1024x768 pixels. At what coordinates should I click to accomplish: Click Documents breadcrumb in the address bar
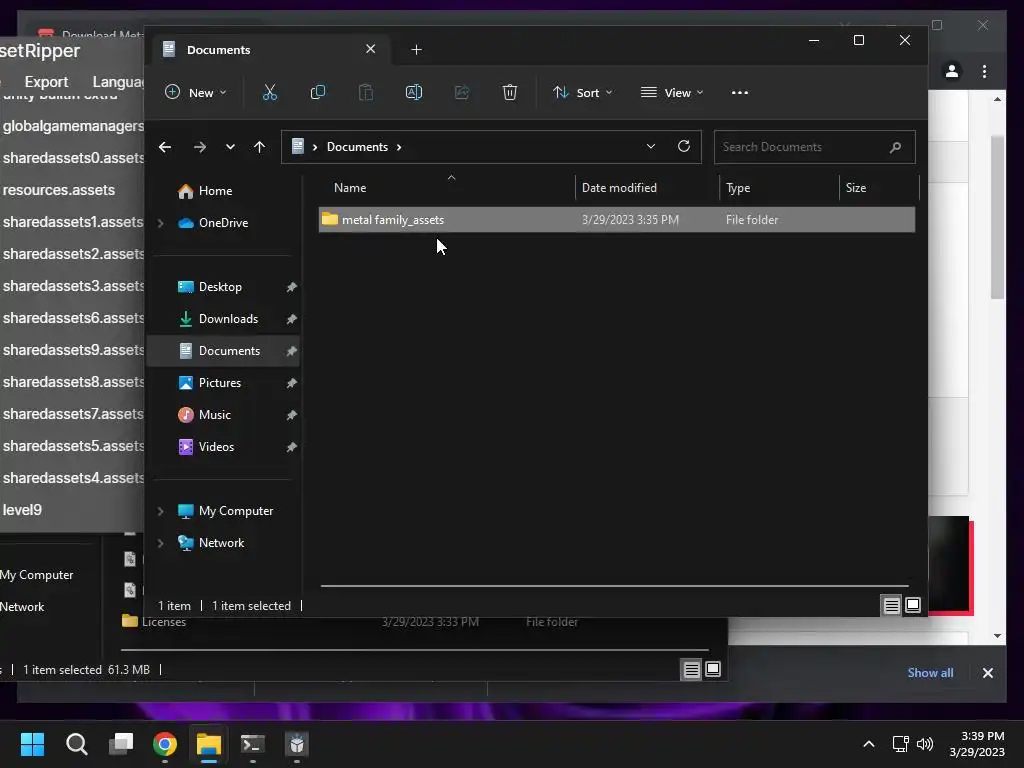pyautogui.click(x=357, y=147)
